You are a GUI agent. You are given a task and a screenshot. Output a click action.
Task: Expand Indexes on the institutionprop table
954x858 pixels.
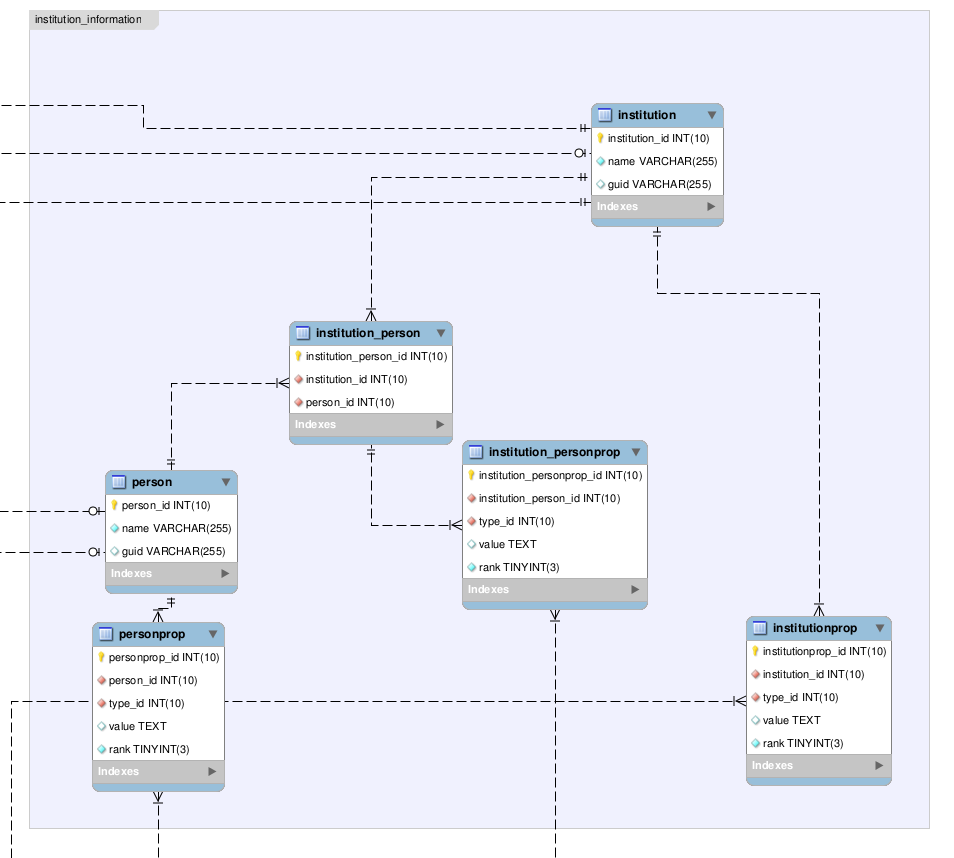818,765
